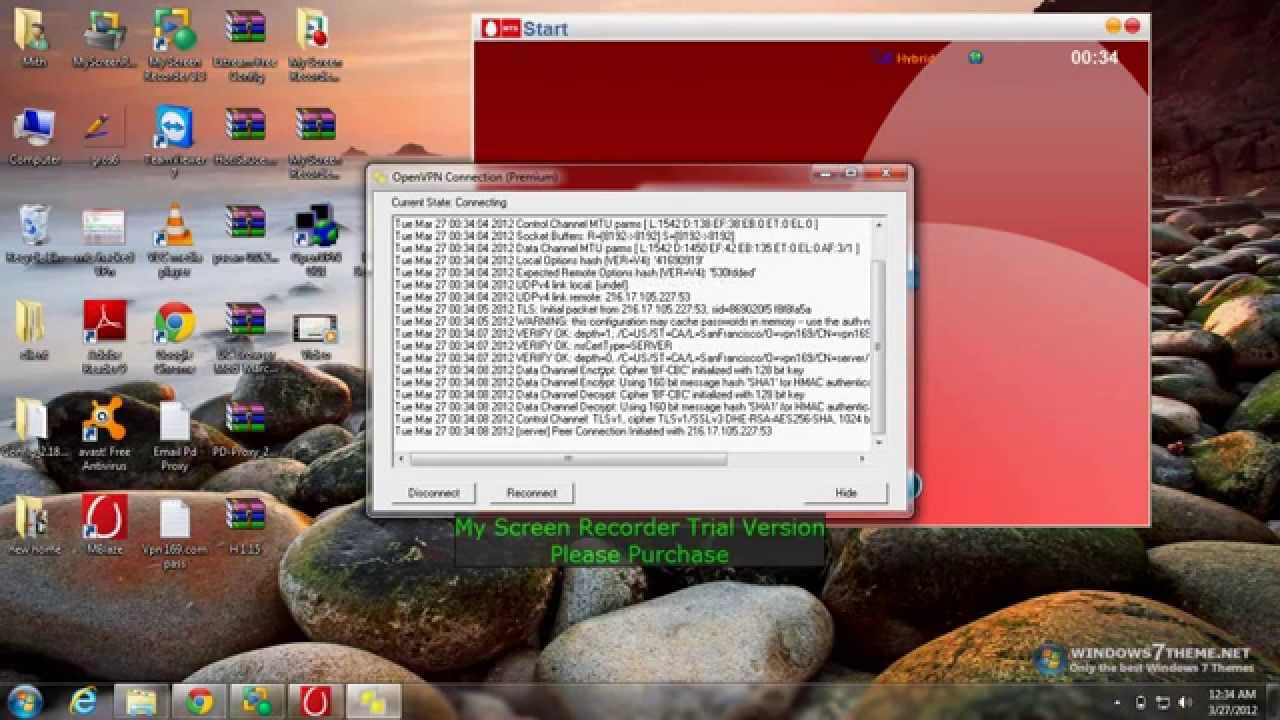Viewport: 1280px width, 720px height.
Task: Click the 'Current State: Connecting' status text
Action: point(448,202)
